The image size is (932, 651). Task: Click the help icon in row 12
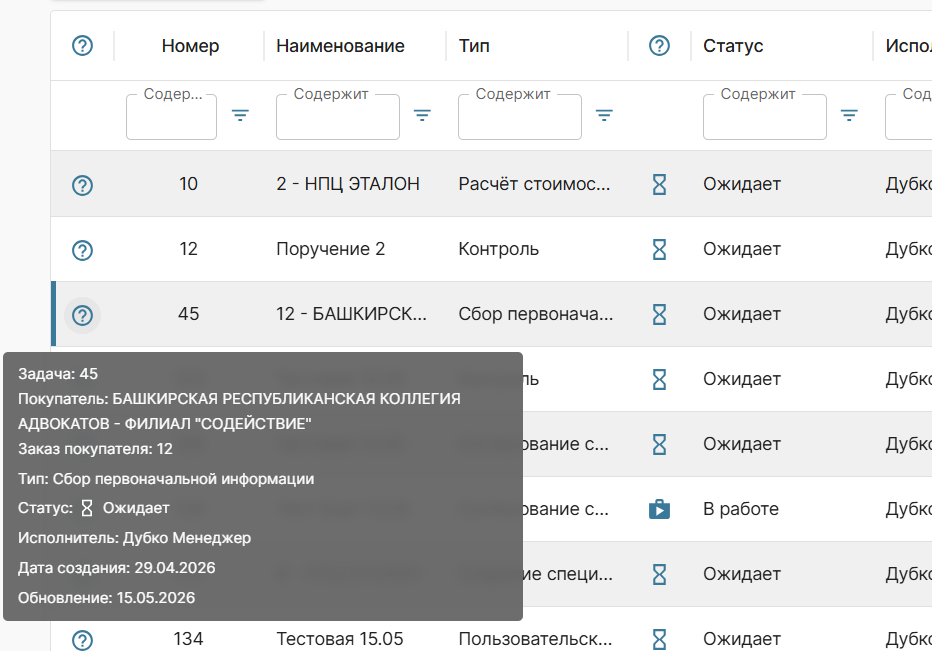coord(82,250)
